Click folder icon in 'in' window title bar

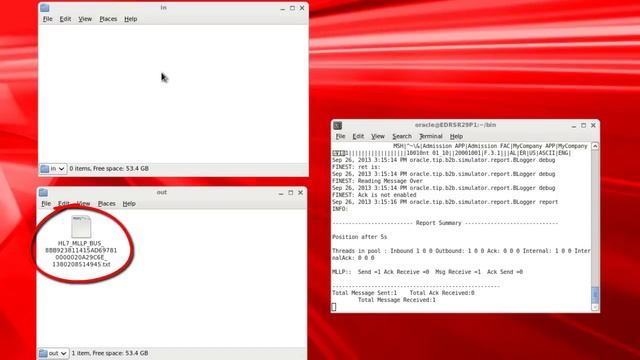45,8
